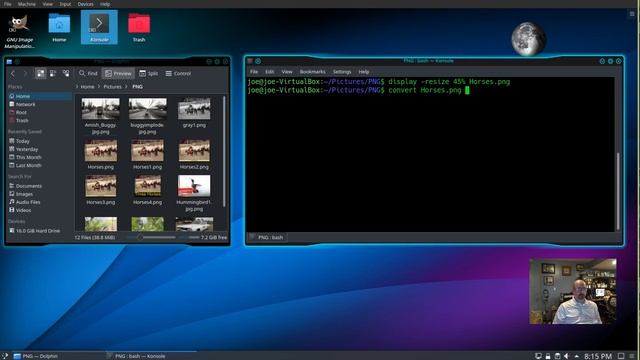
Task: Click Home in Dolphin breadcrumb path
Action: pyautogui.click(x=87, y=87)
